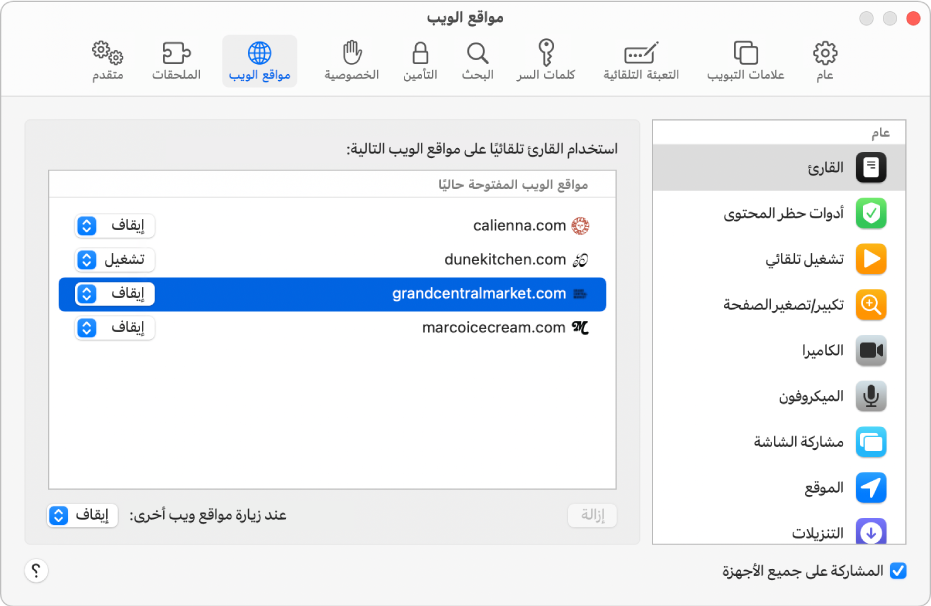Select the calienna.com row

click(332, 226)
